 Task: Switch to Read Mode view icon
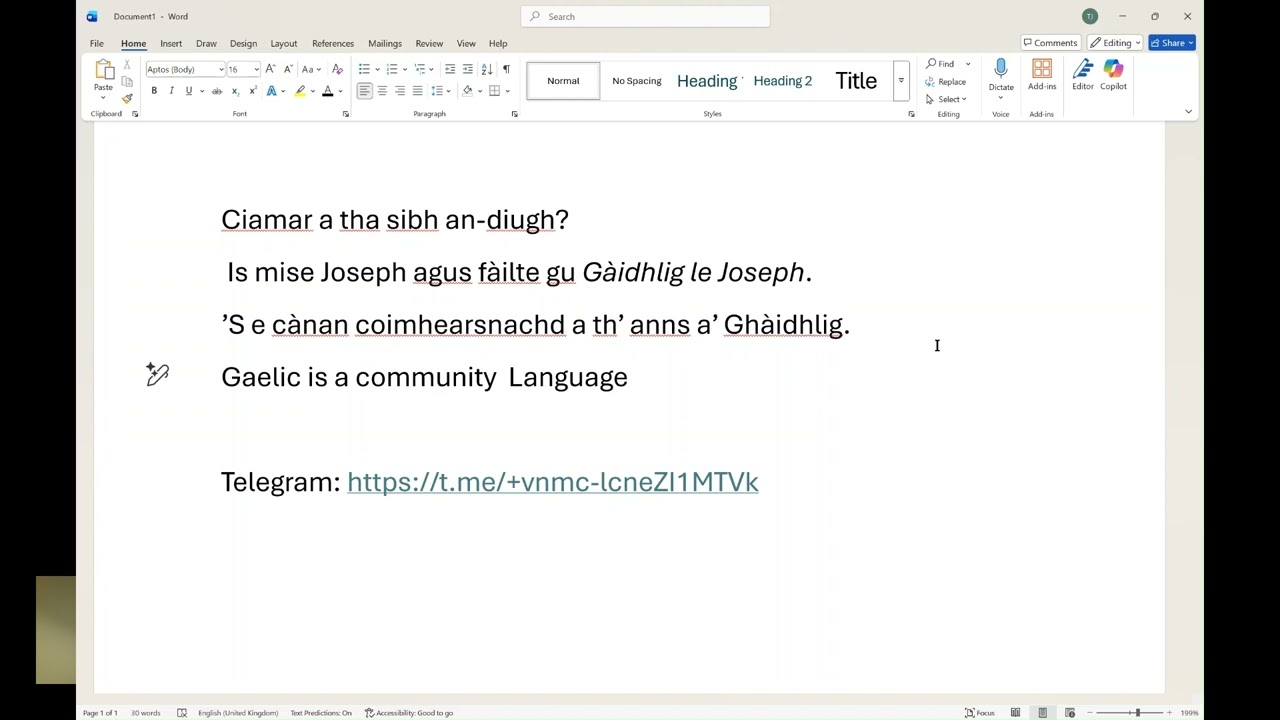pyautogui.click(x=1015, y=713)
